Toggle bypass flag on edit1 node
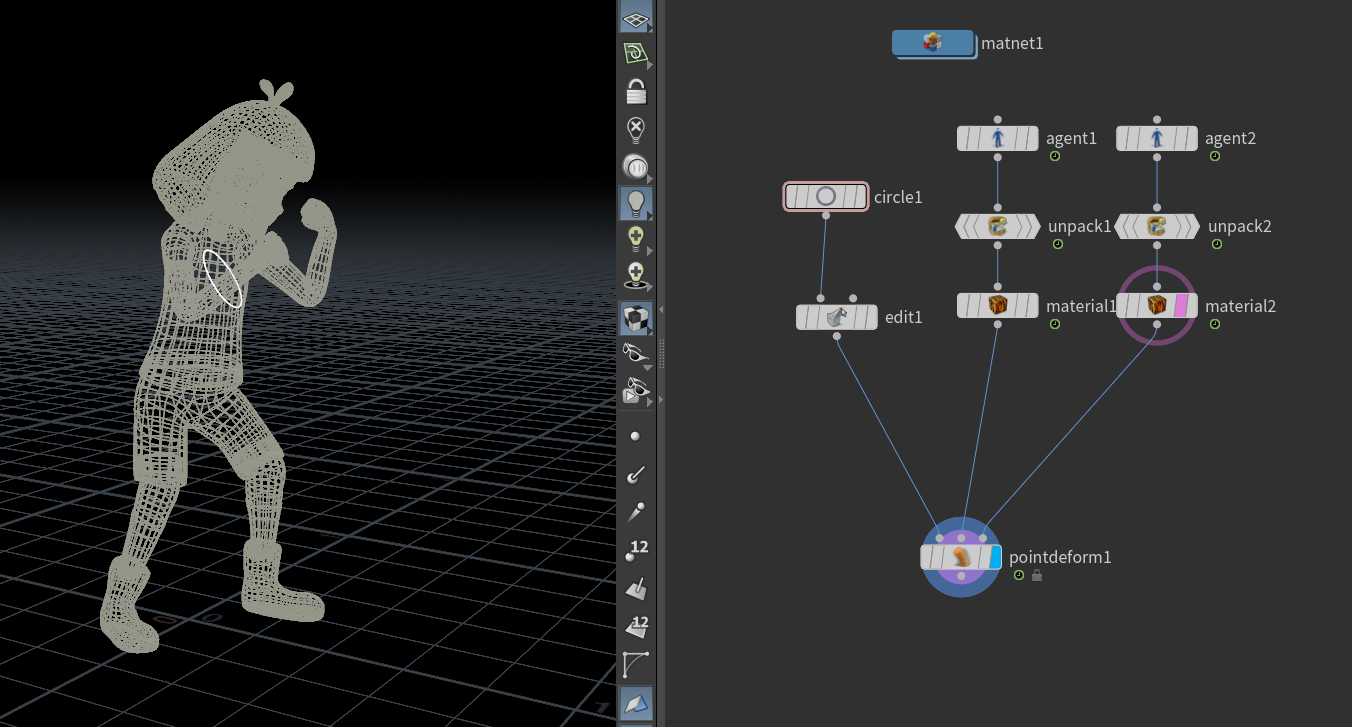 [x=803, y=317]
